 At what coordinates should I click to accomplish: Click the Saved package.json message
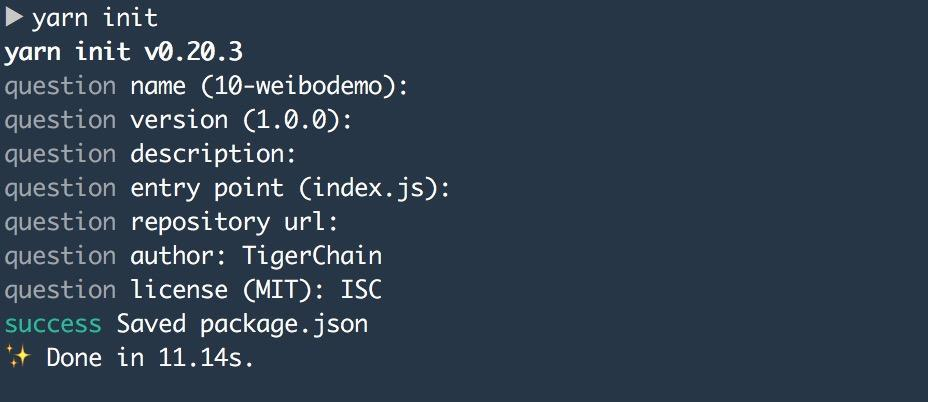pos(243,324)
